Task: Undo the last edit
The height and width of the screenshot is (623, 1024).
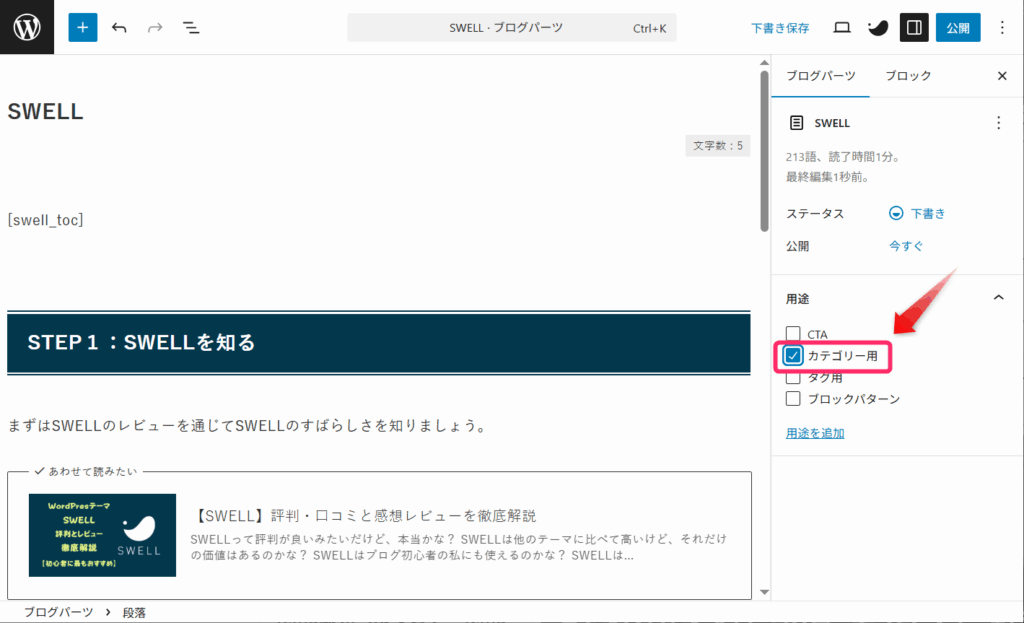Action: point(119,27)
